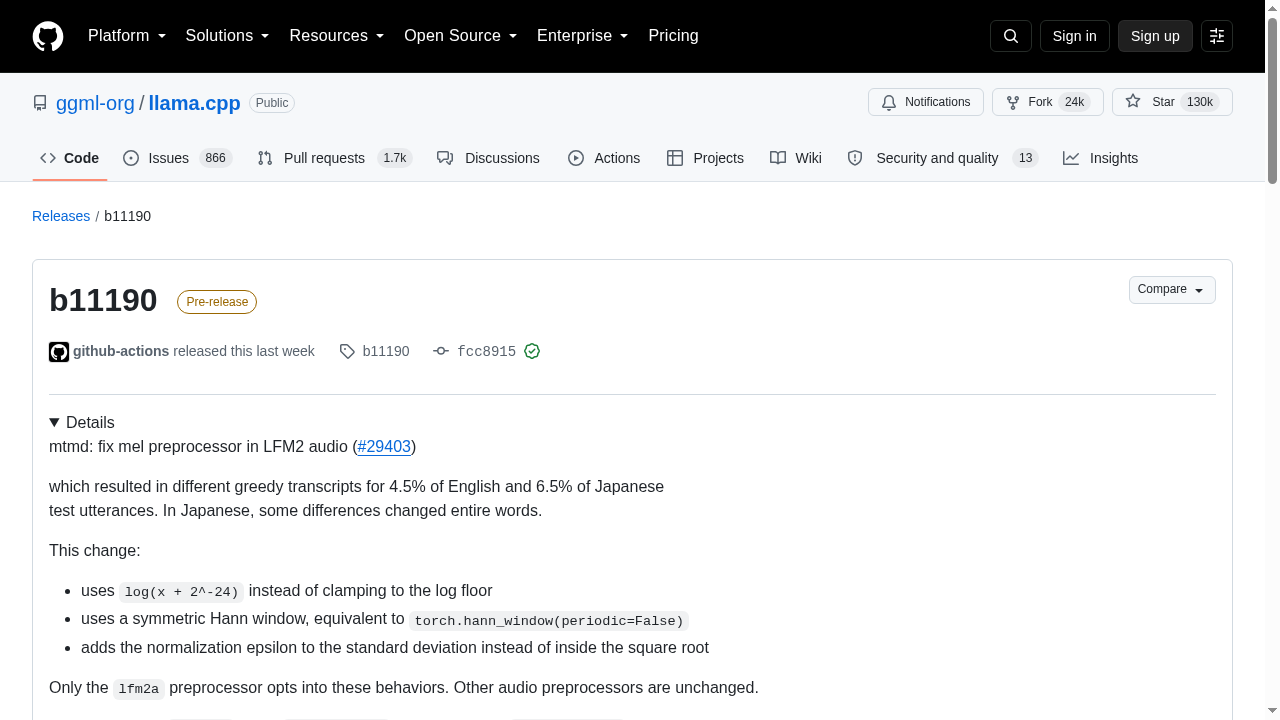The image size is (1280, 720).
Task: Click the Notifications bell icon
Action: [x=889, y=102]
